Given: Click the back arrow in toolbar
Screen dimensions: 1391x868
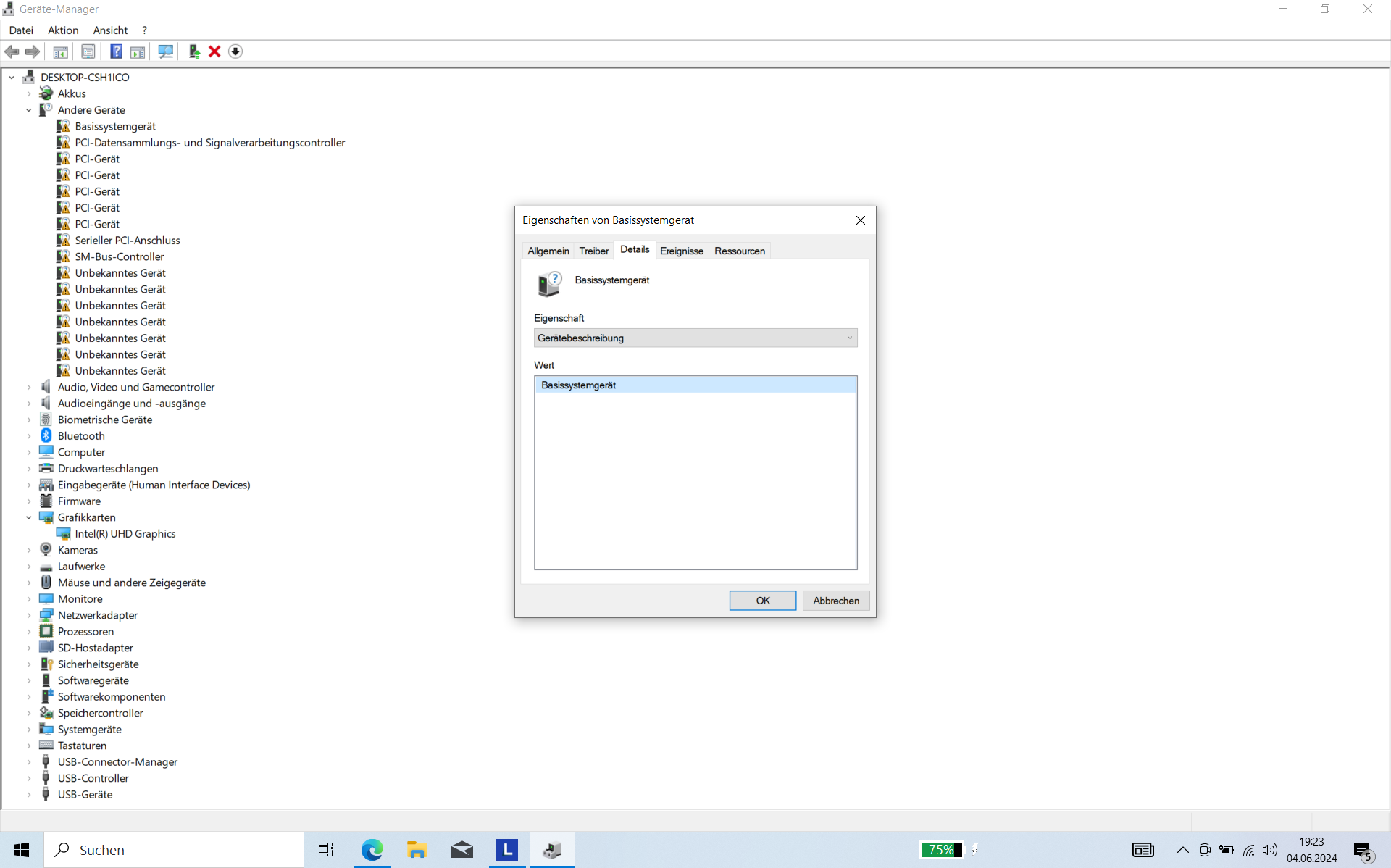Looking at the screenshot, I should (x=12, y=51).
